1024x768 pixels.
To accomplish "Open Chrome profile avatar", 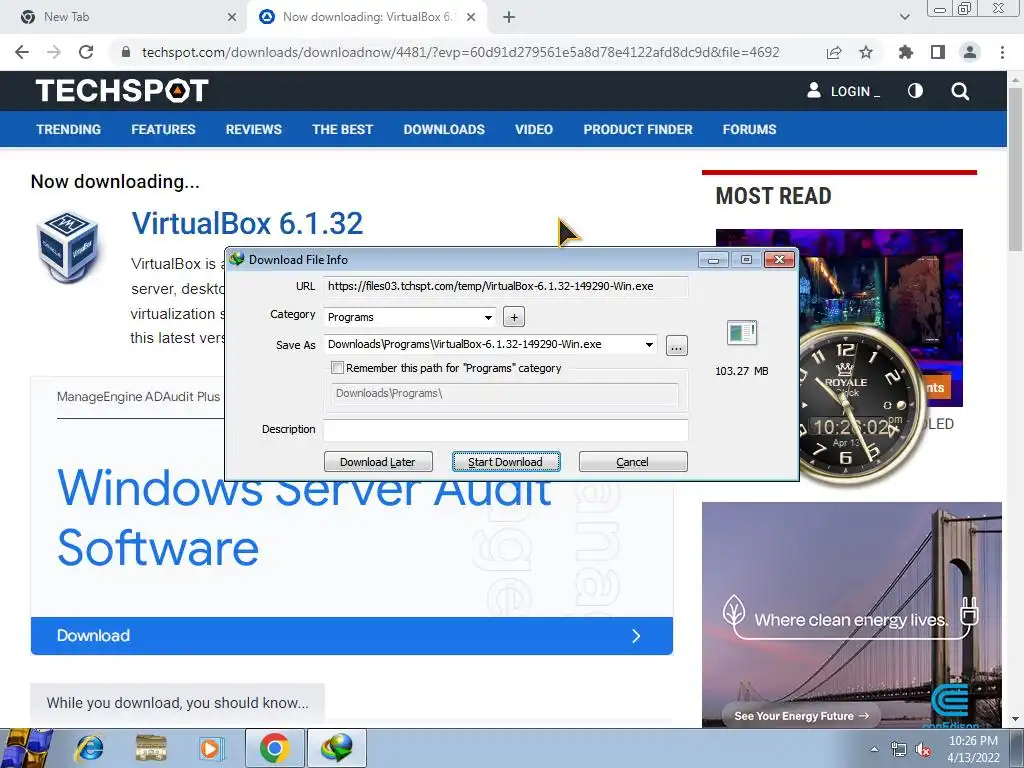I will [x=970, y=52].
